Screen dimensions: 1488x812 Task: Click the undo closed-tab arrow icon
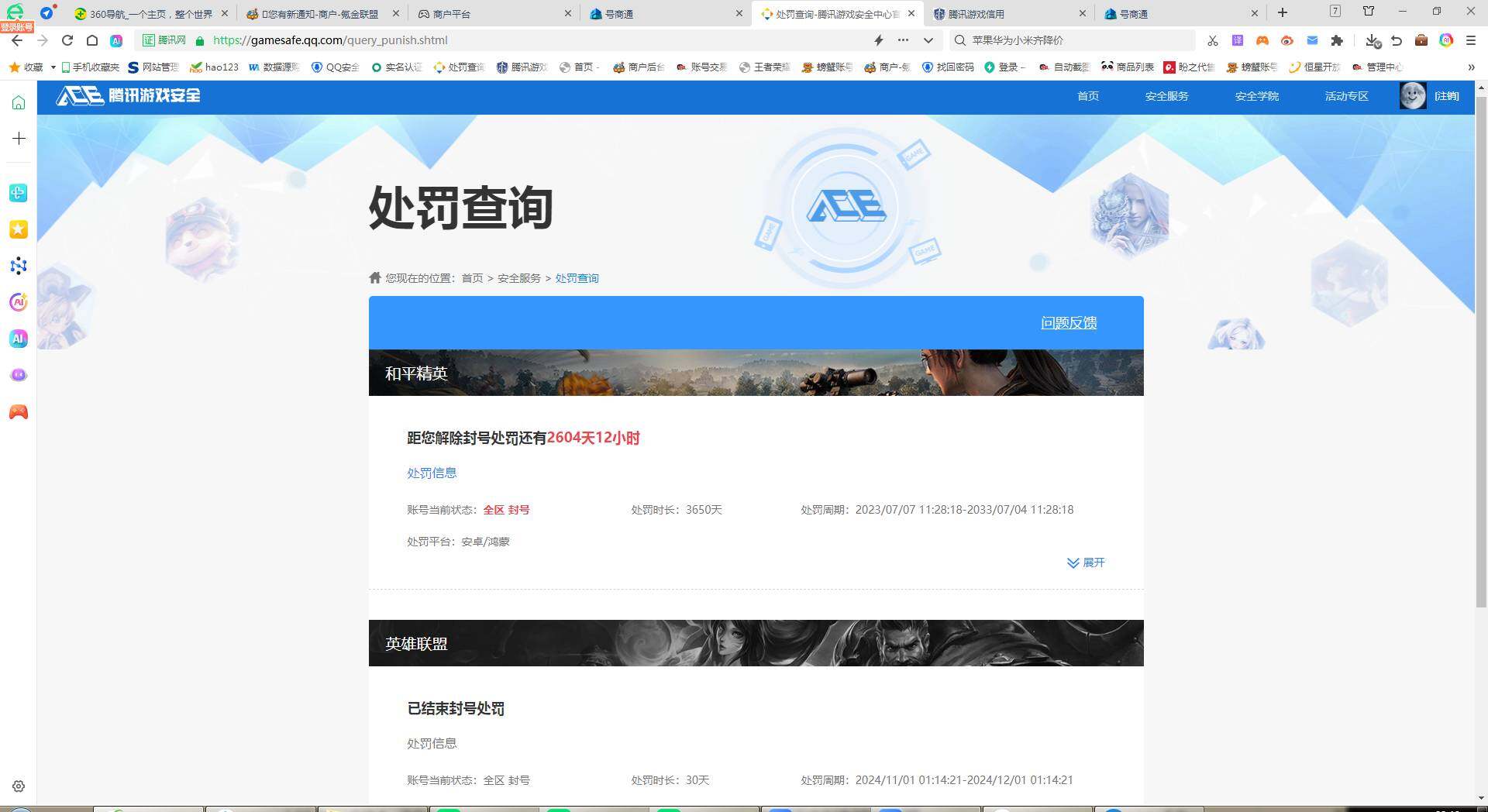(x=1397, y=40)
